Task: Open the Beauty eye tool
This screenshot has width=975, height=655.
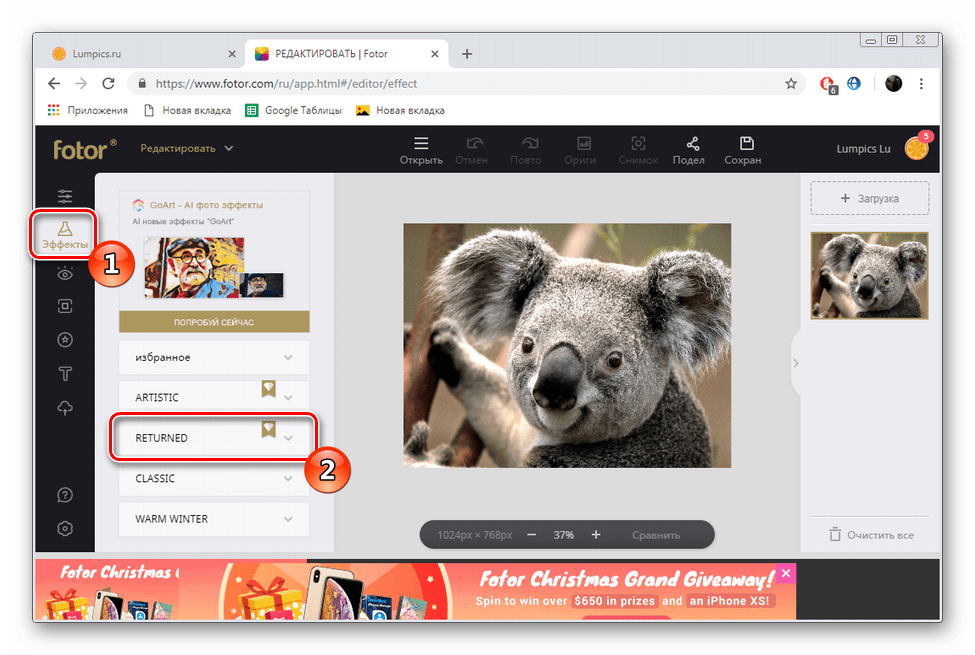Action: [x=65, y=273]
